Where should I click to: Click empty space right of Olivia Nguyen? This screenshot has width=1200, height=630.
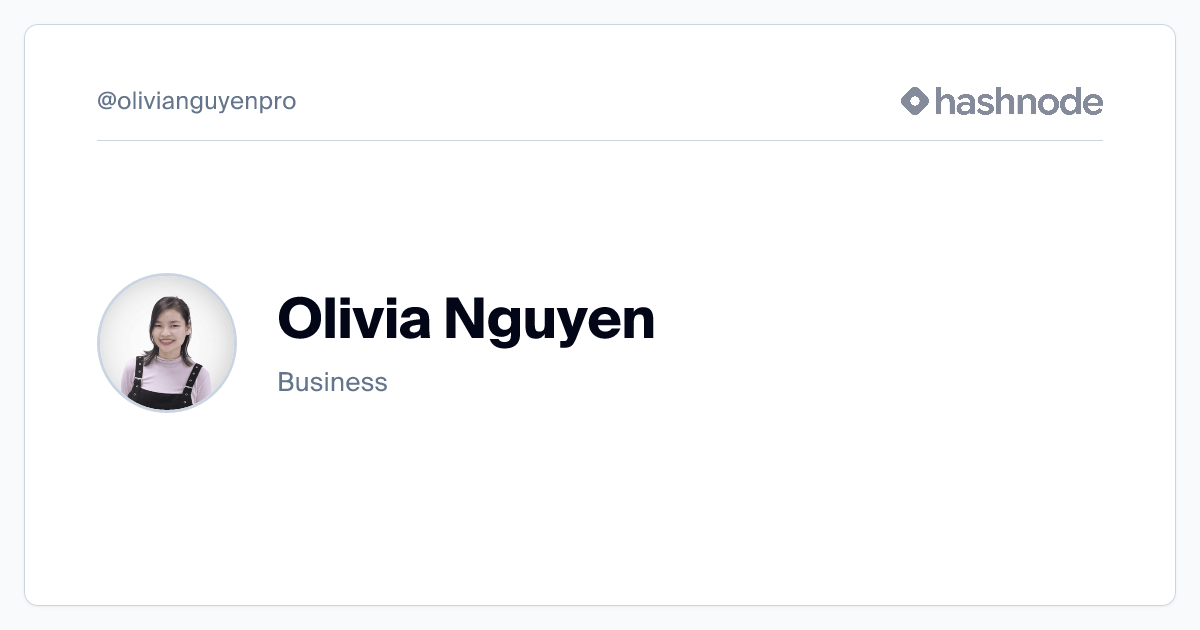(900, 320)
